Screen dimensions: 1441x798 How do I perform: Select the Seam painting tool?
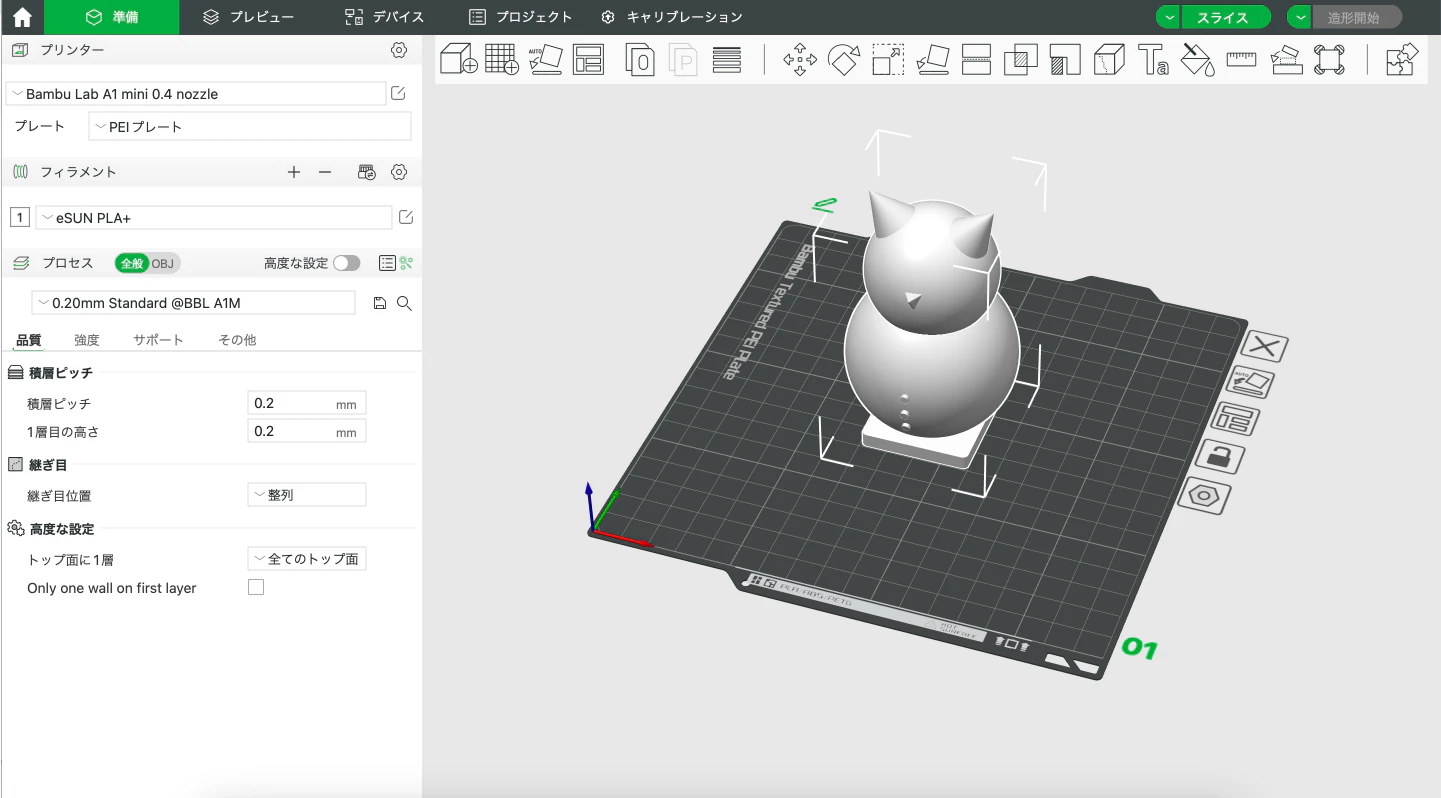point(1109,59)
